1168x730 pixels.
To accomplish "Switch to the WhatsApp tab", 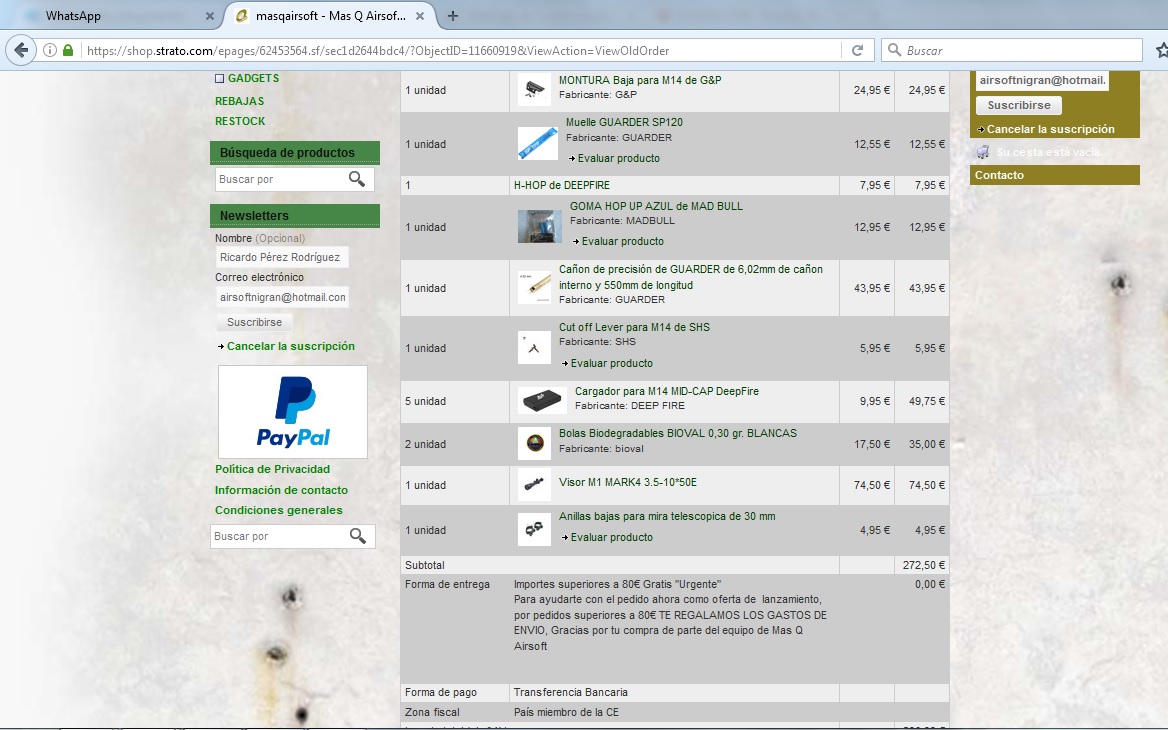I will [x=110, y=16].
